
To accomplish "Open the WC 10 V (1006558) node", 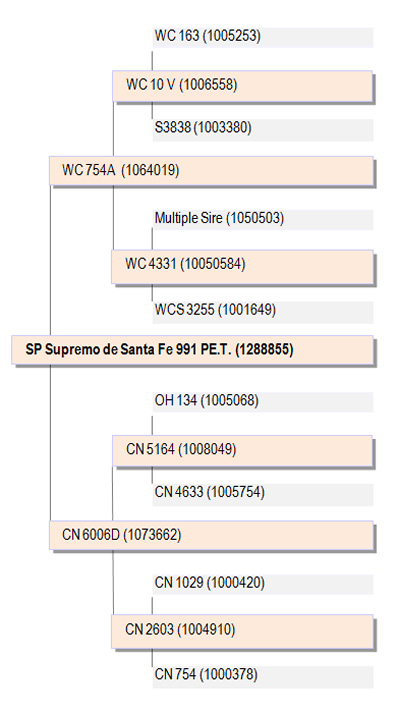I will 243,86.
